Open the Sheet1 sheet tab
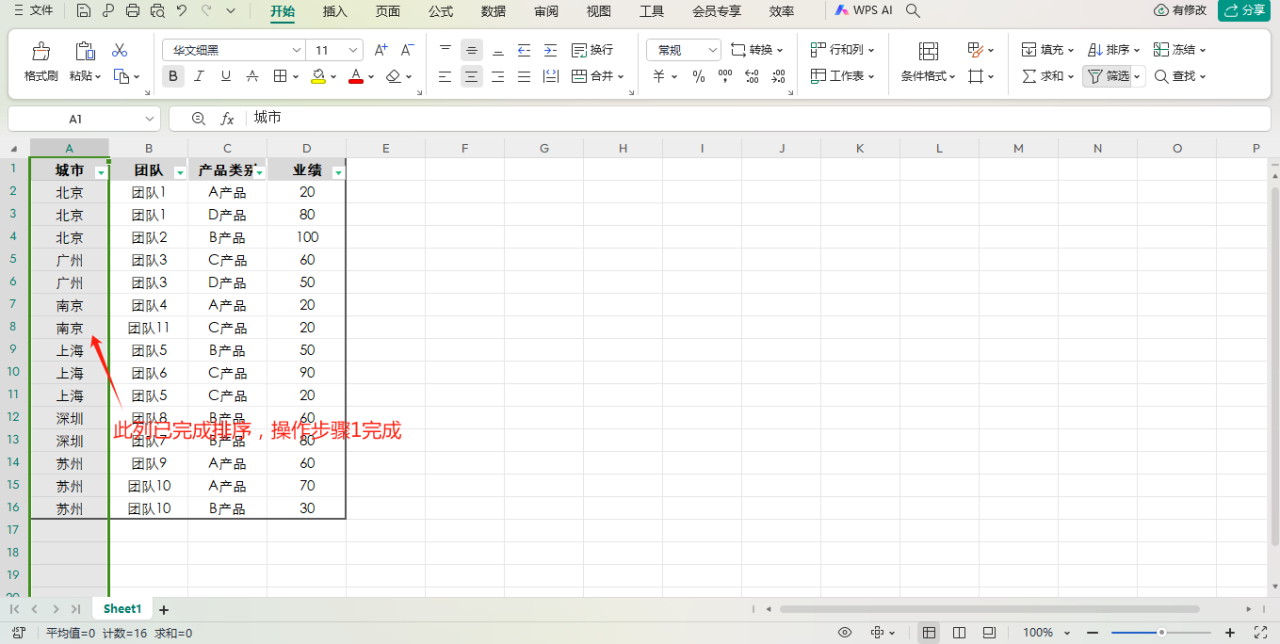Image resolution: width=1280 pixels, height=644 pixels. pyautogui.click(x=122, y=608)
